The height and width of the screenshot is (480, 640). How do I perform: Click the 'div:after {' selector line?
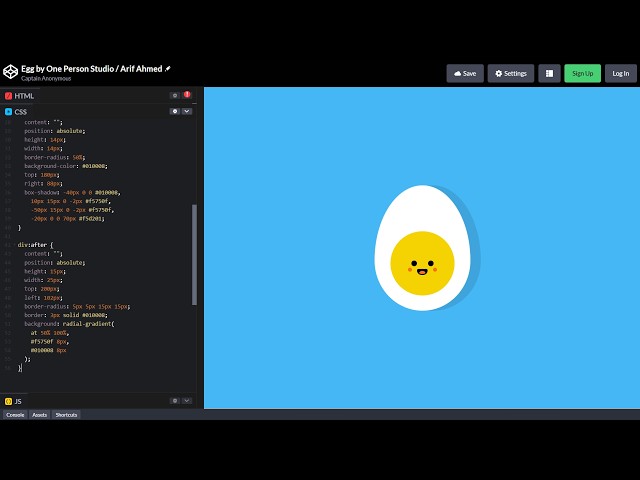[x=35, y=245]
